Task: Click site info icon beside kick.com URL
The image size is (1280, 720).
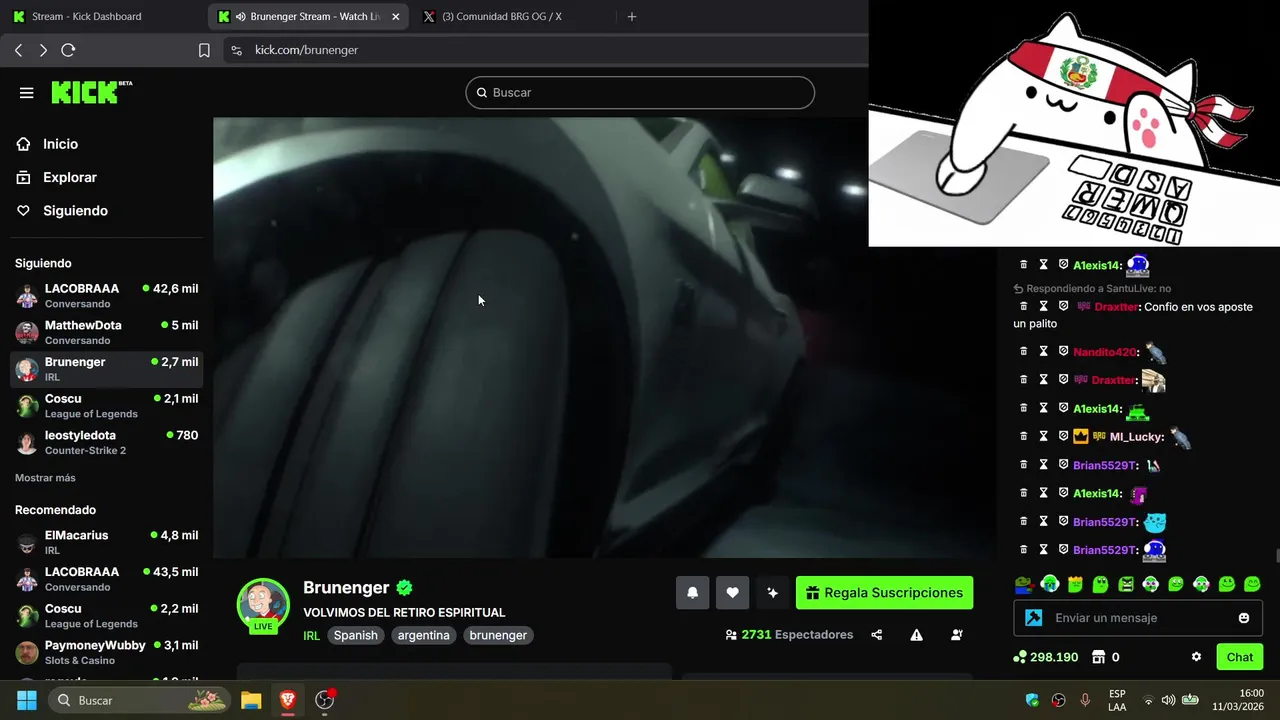Action: click(x=236, y=50)
